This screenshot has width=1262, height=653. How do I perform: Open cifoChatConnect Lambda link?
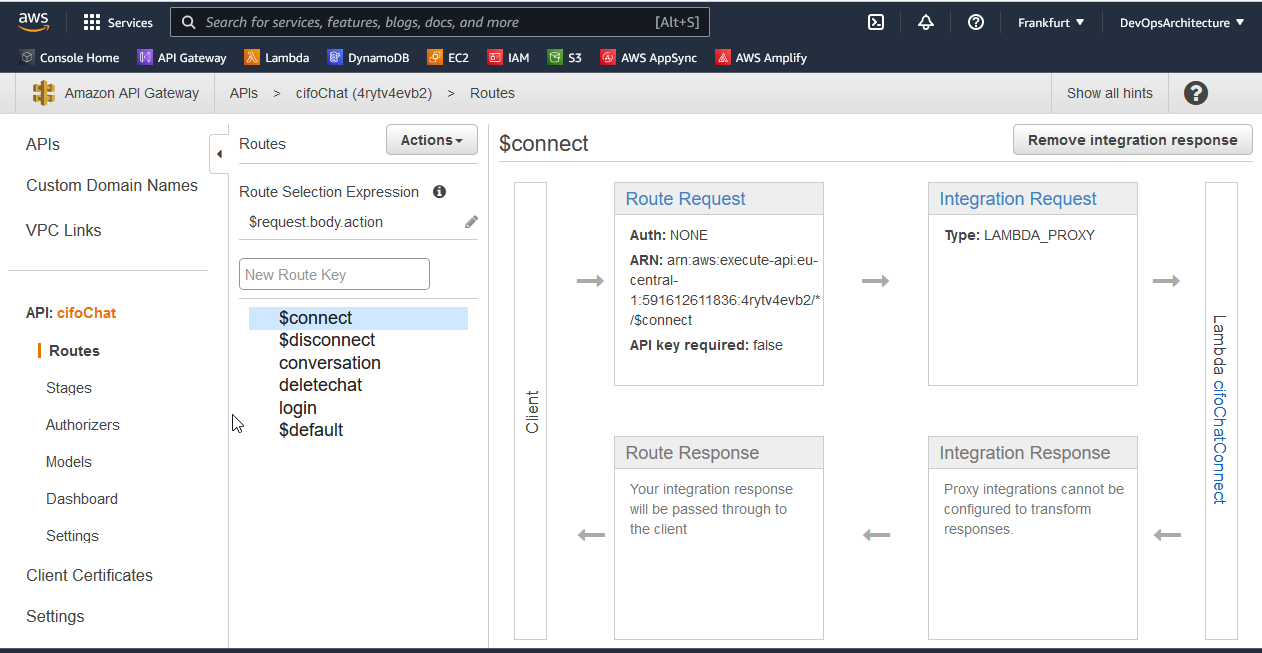pyautogui.click(x=1220, y=441)
